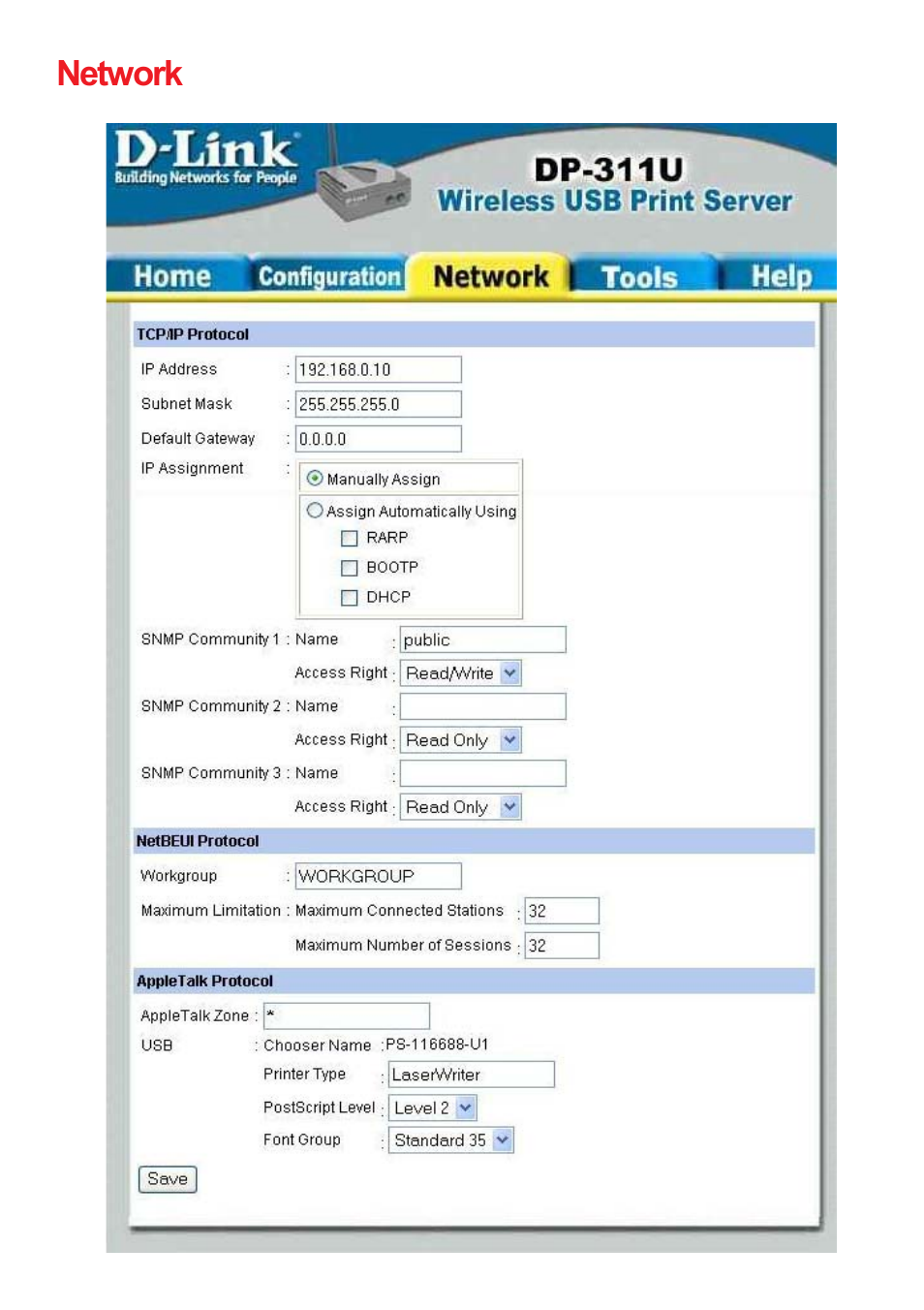Go to the Help tab
This screenshot has height=1310, width=924.
tap(781, 276)
